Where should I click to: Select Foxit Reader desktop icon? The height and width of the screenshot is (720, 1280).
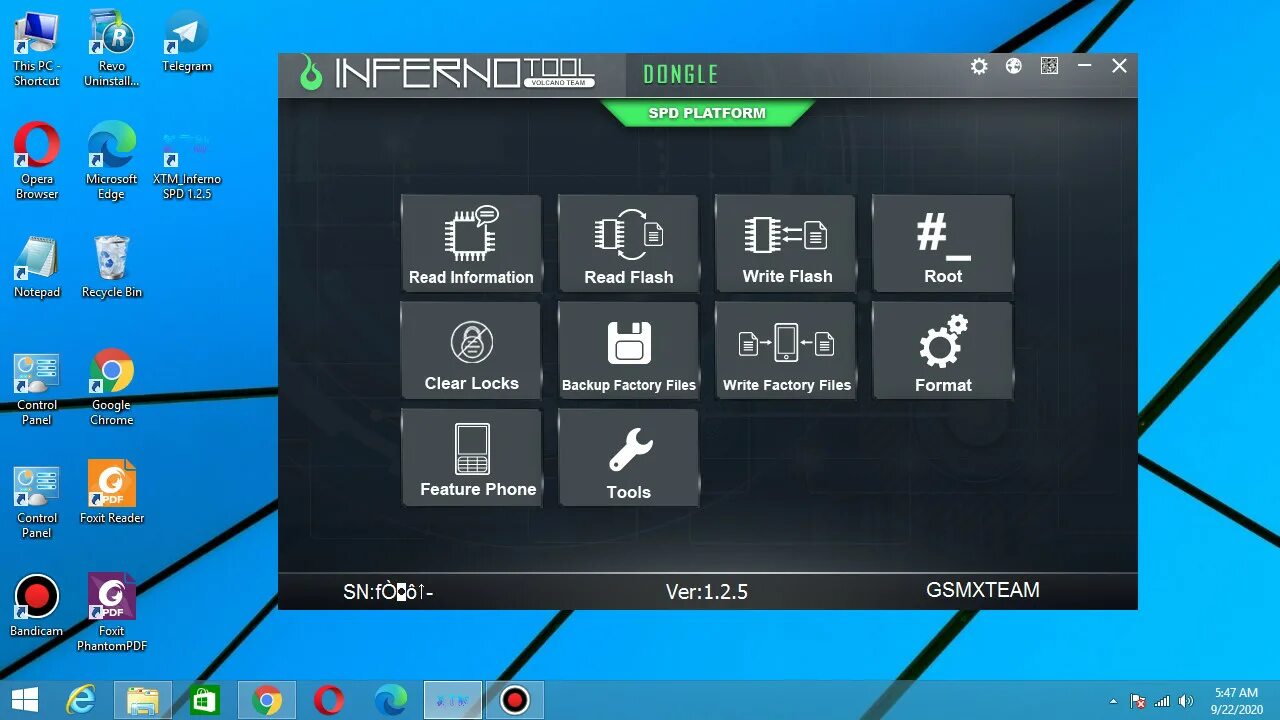click(112, 492)
